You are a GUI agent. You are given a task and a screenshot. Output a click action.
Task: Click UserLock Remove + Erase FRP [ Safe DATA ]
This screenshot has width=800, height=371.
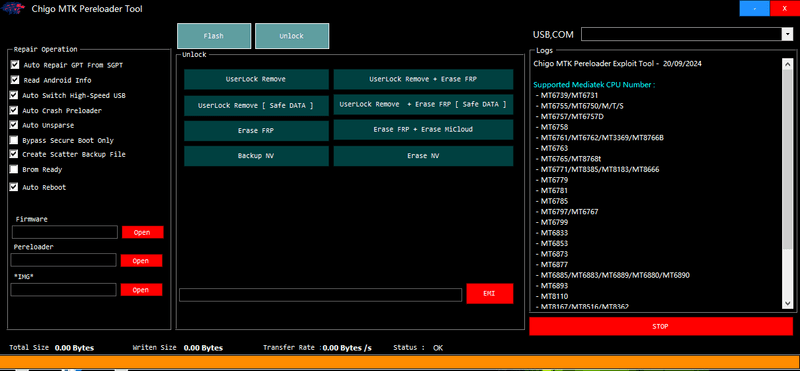point(423,104)
